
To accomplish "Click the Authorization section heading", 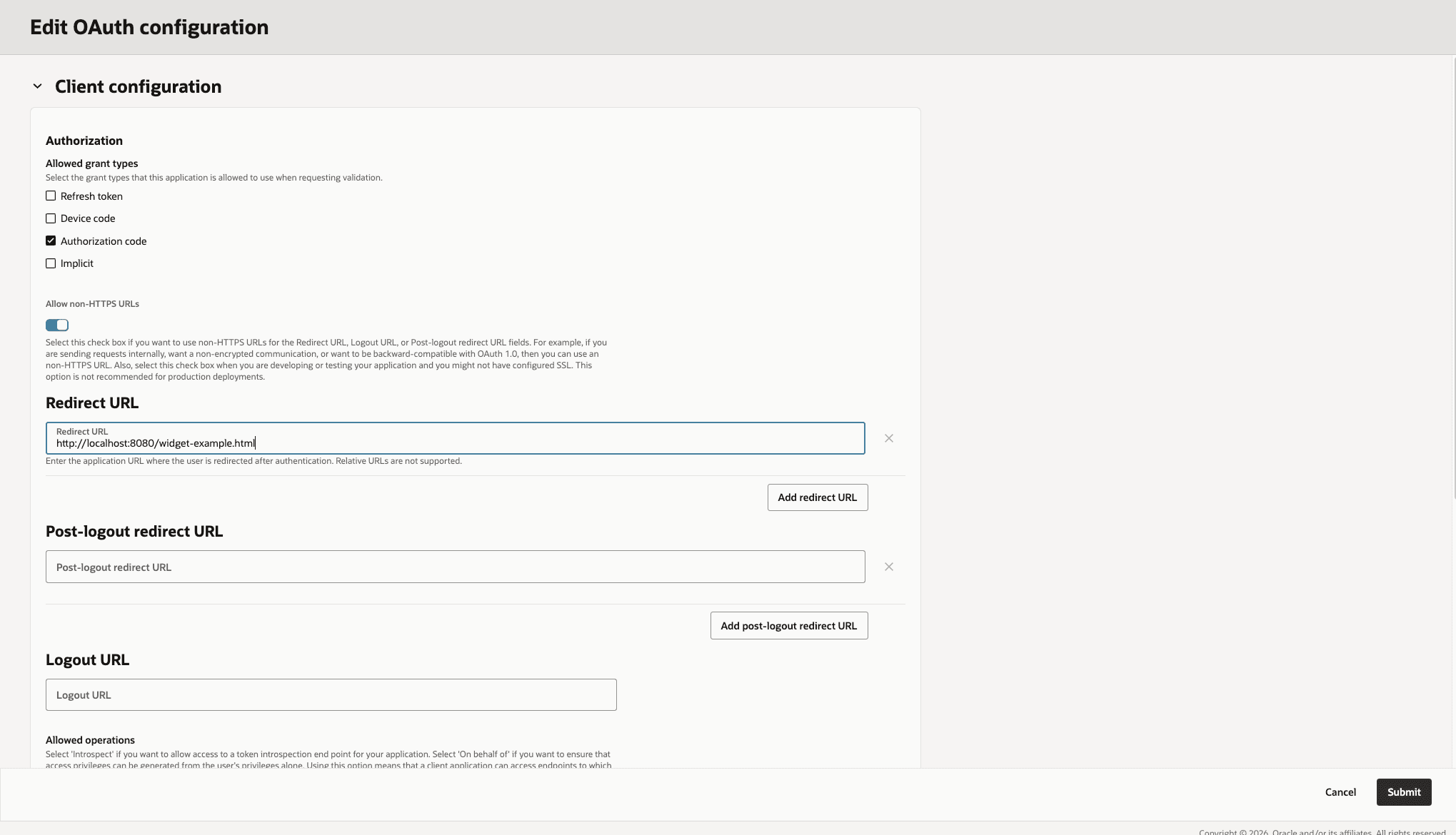I will pyautogui.click(x=84, y=141).
